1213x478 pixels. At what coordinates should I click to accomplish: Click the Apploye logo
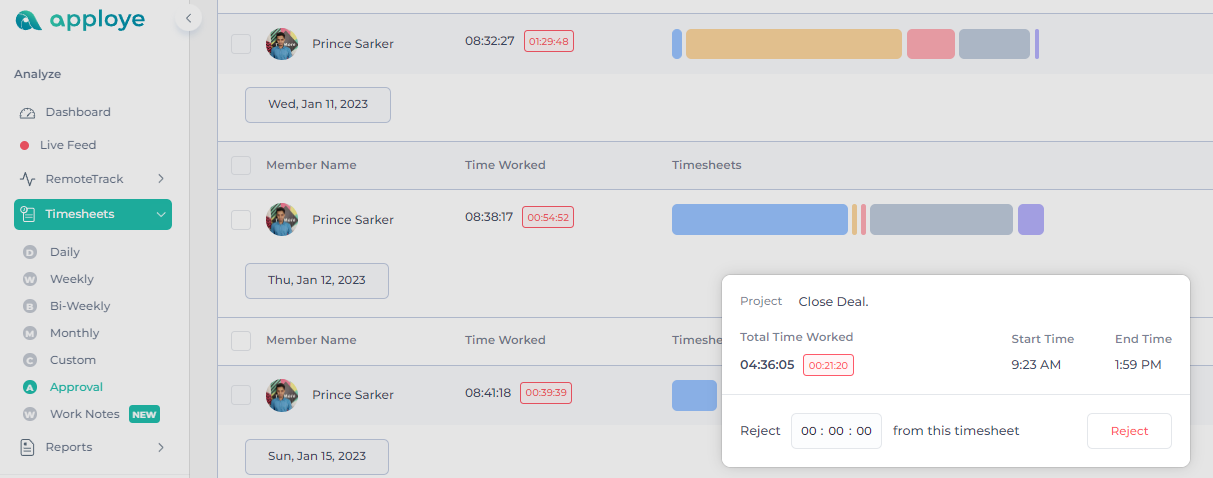(80, 19)
